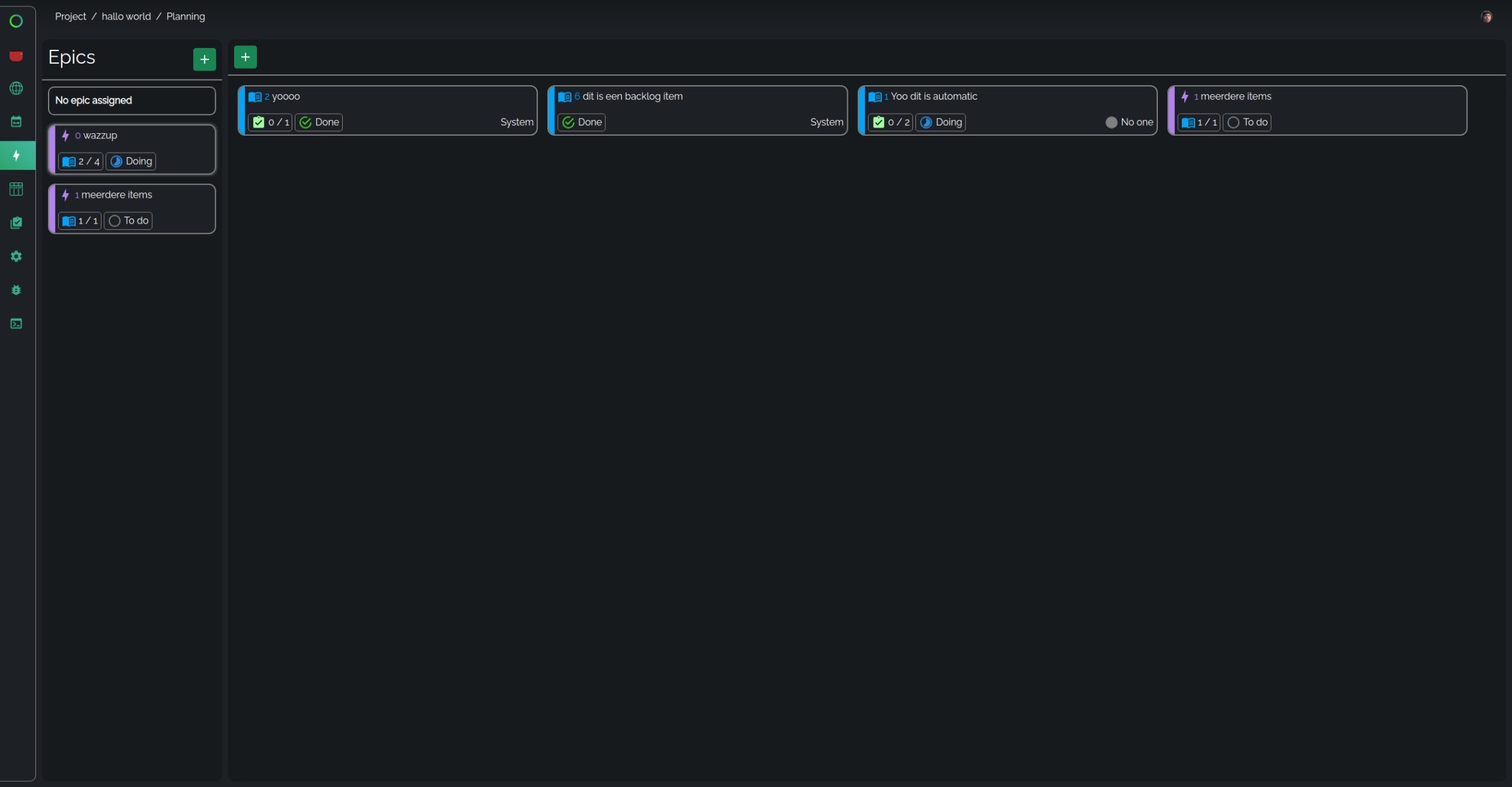Viewport: 1512px width, 787px height.
Task: Select the No epic assigned filter
Action: [x=131, y=100]
